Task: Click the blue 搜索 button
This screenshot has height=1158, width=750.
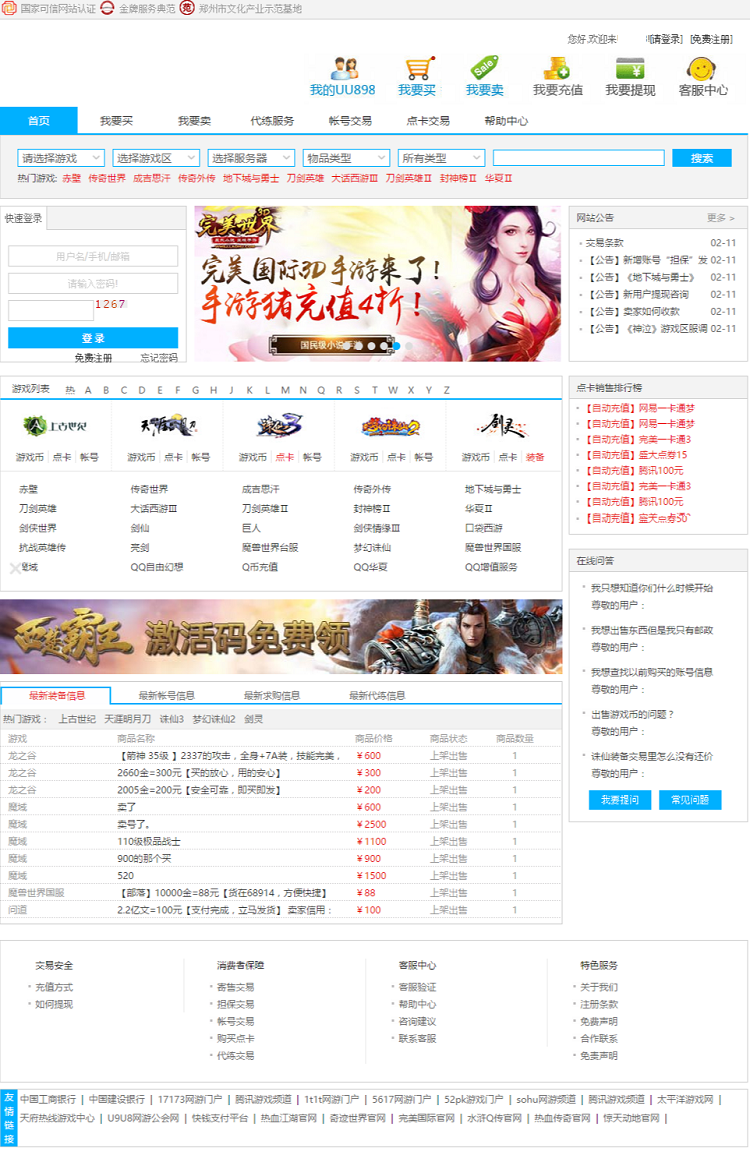Action: pos(701,158)
